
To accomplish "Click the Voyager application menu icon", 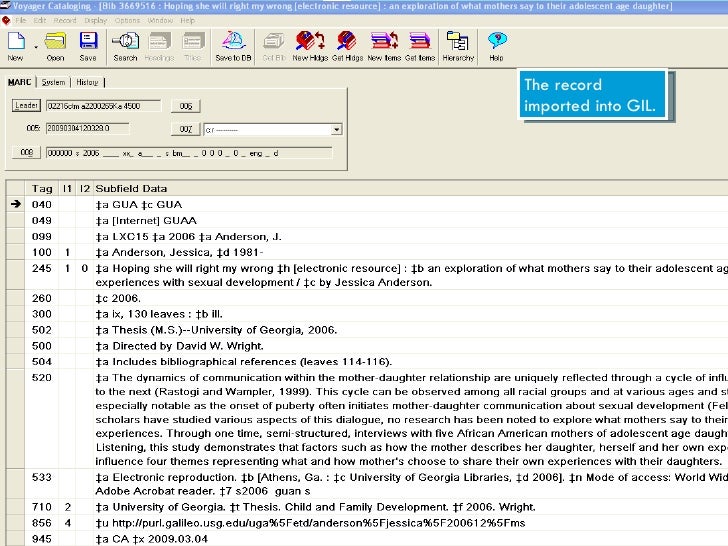I will pyautogui.click(x=6, y=20).
